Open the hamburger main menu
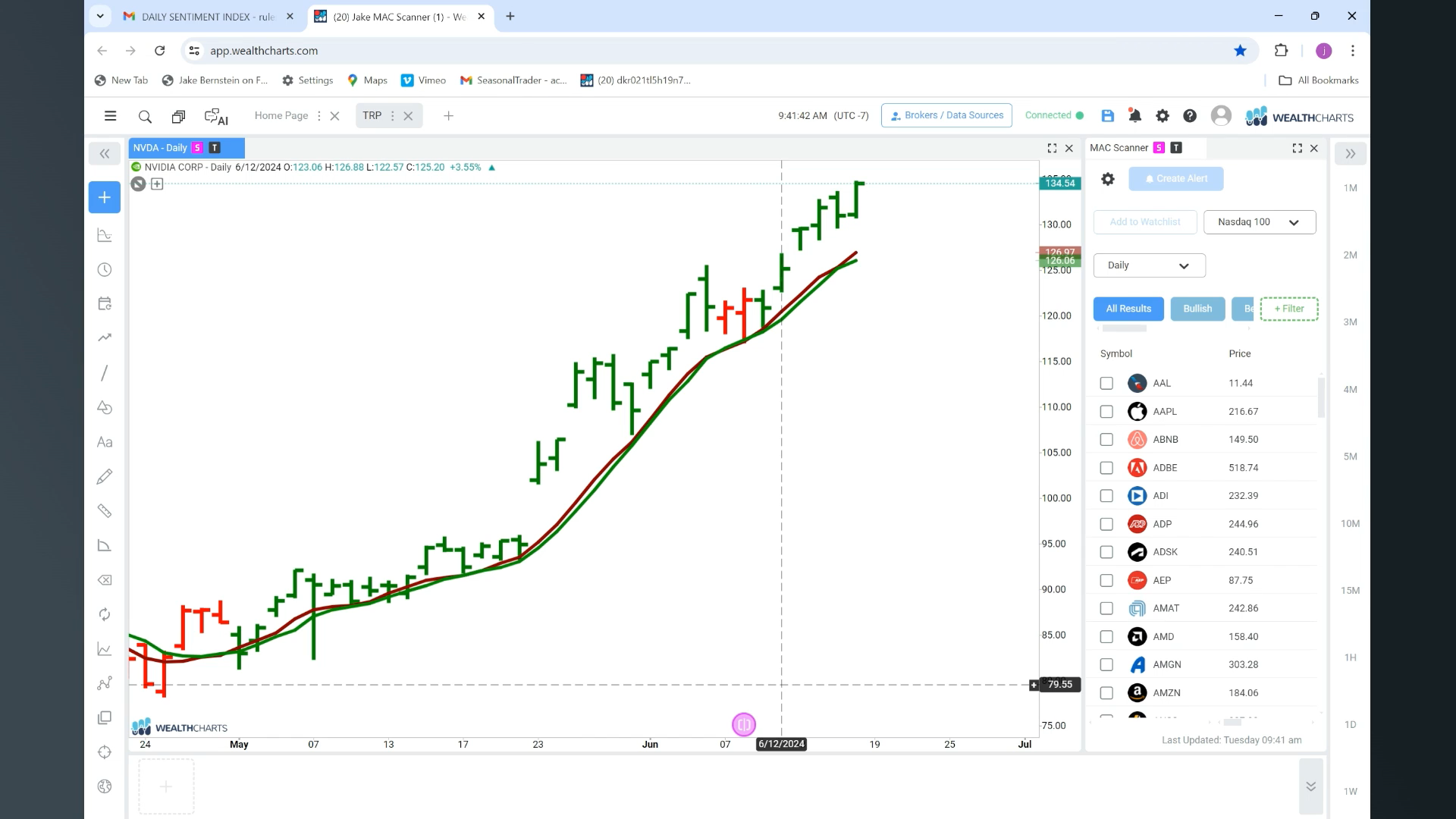The height and width of the screenshot is (819, 1456). [110, 116]
